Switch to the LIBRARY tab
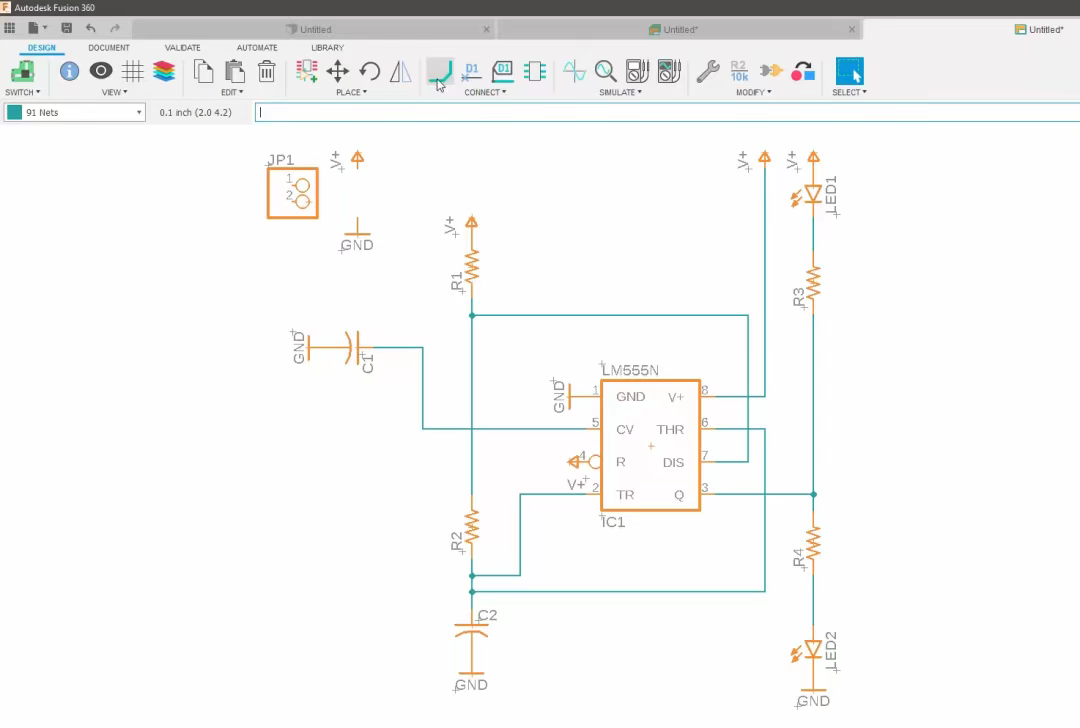The image size is (1080, 728). [327, 47]
